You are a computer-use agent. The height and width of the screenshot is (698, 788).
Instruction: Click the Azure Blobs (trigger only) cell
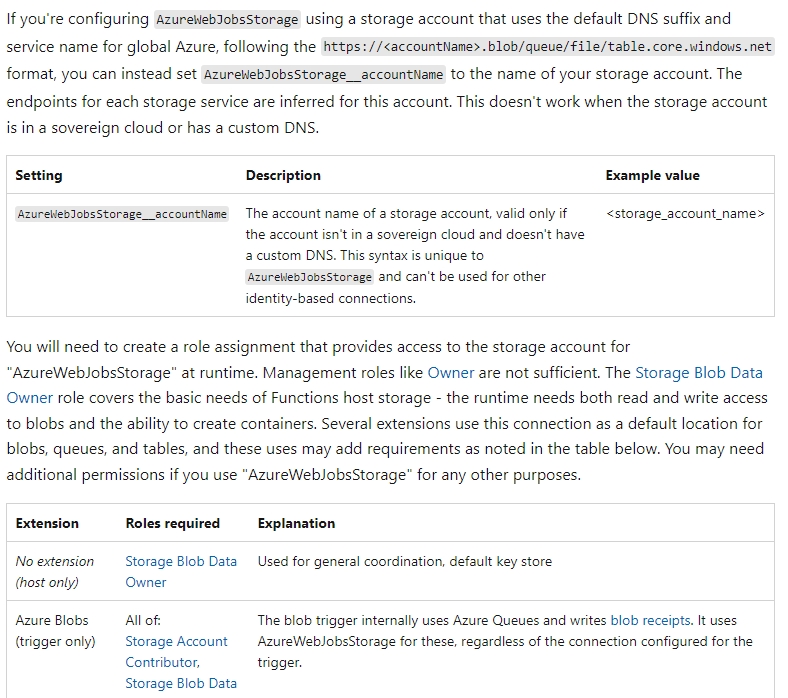click(55, 631)
